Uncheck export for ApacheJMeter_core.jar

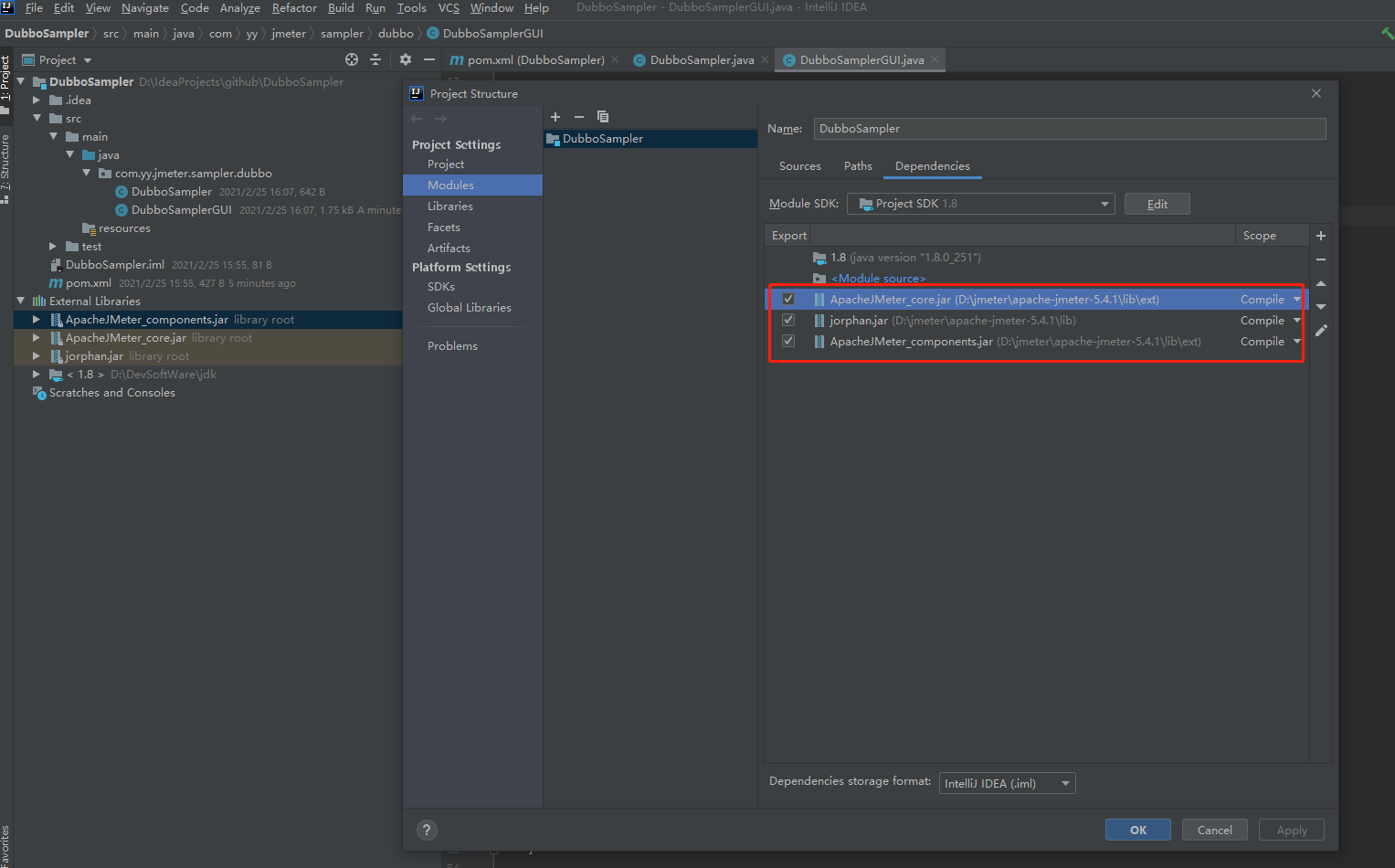point(788,300)
